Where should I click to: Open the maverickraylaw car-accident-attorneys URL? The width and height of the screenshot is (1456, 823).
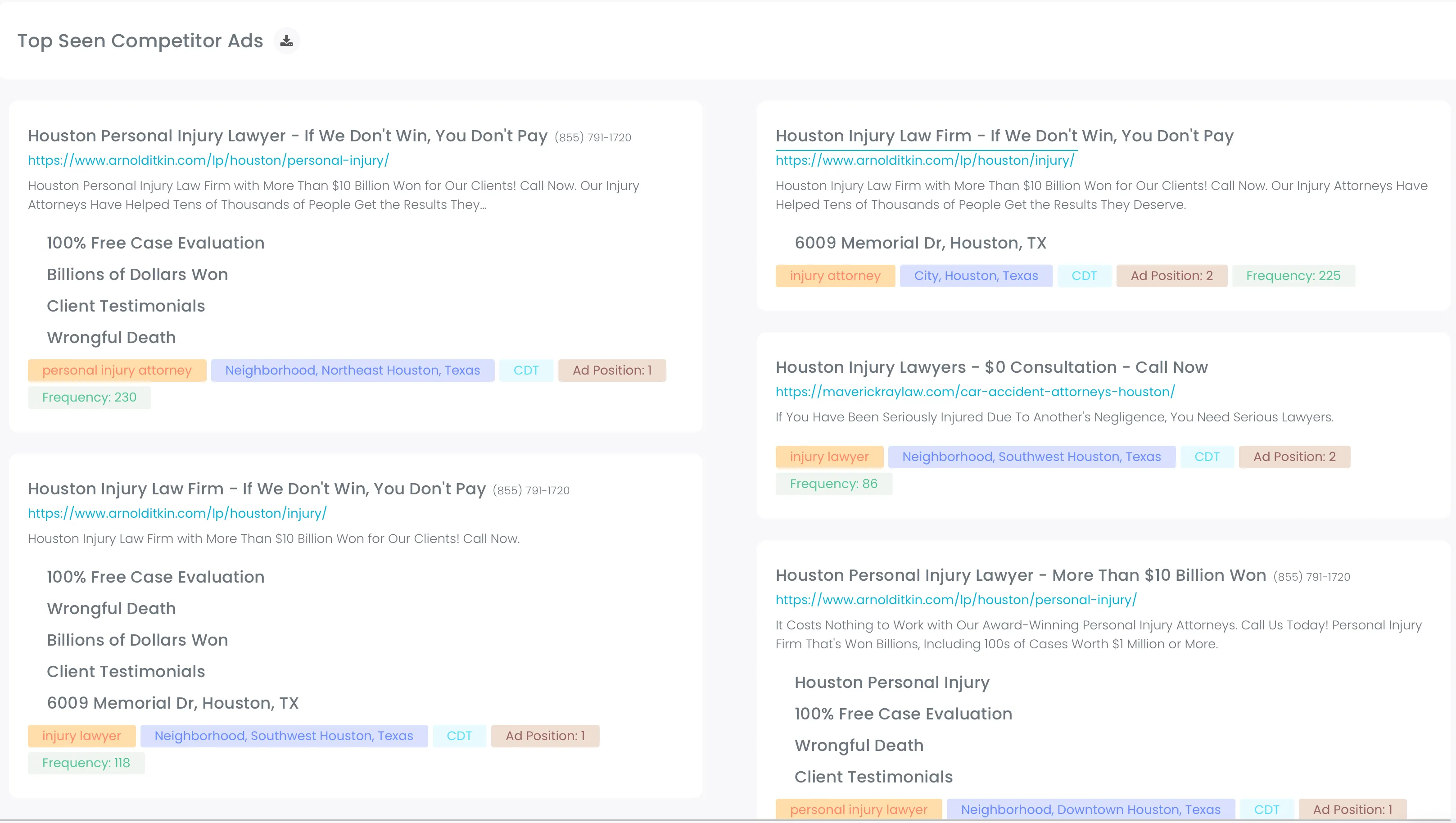(975, 392)
